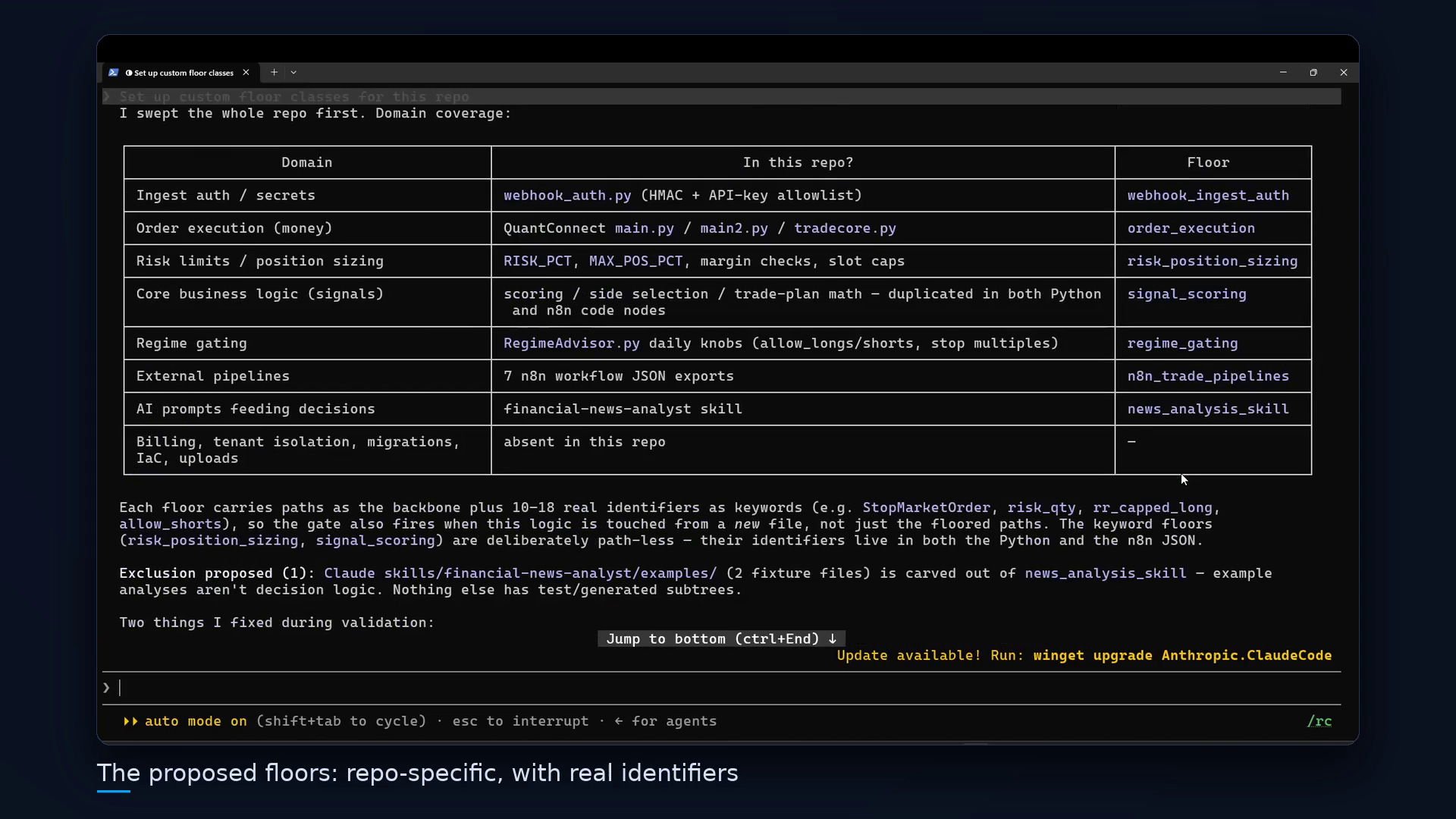This screenshot has height=819, width=1456.
Task: Click 'Jump to bottom (ctrl+End)' button
Action: coord(721,639)
